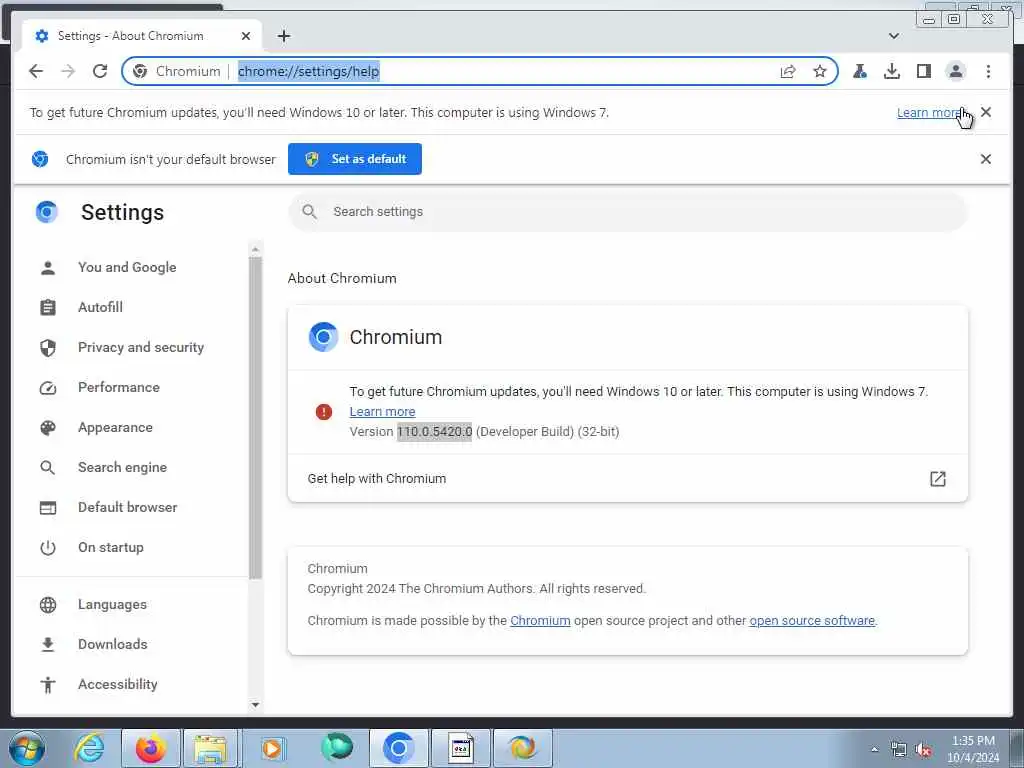Open the downloads toolbar icon

(x=891, y=71)
